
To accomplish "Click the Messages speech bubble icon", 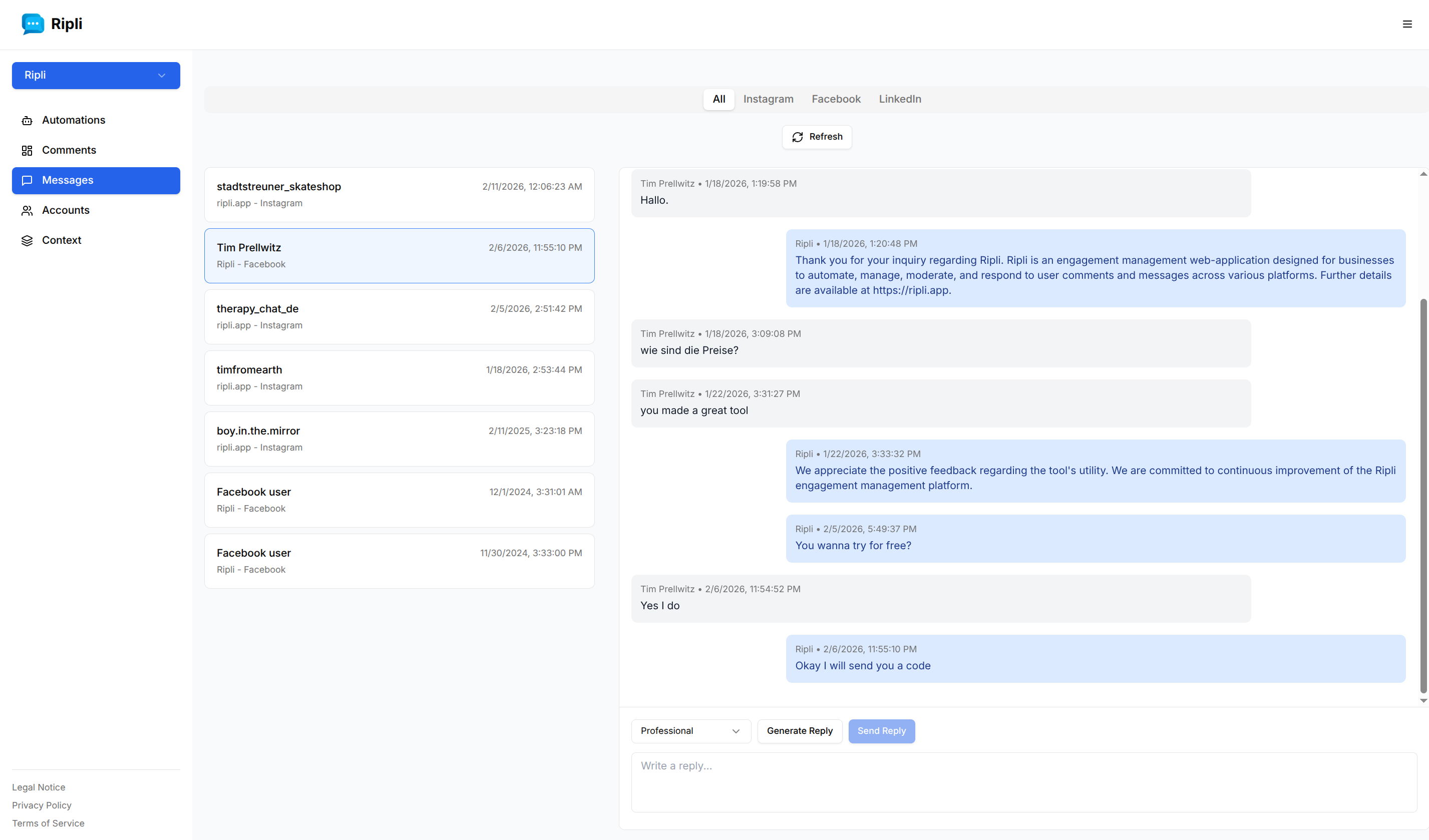I will 27,180.
